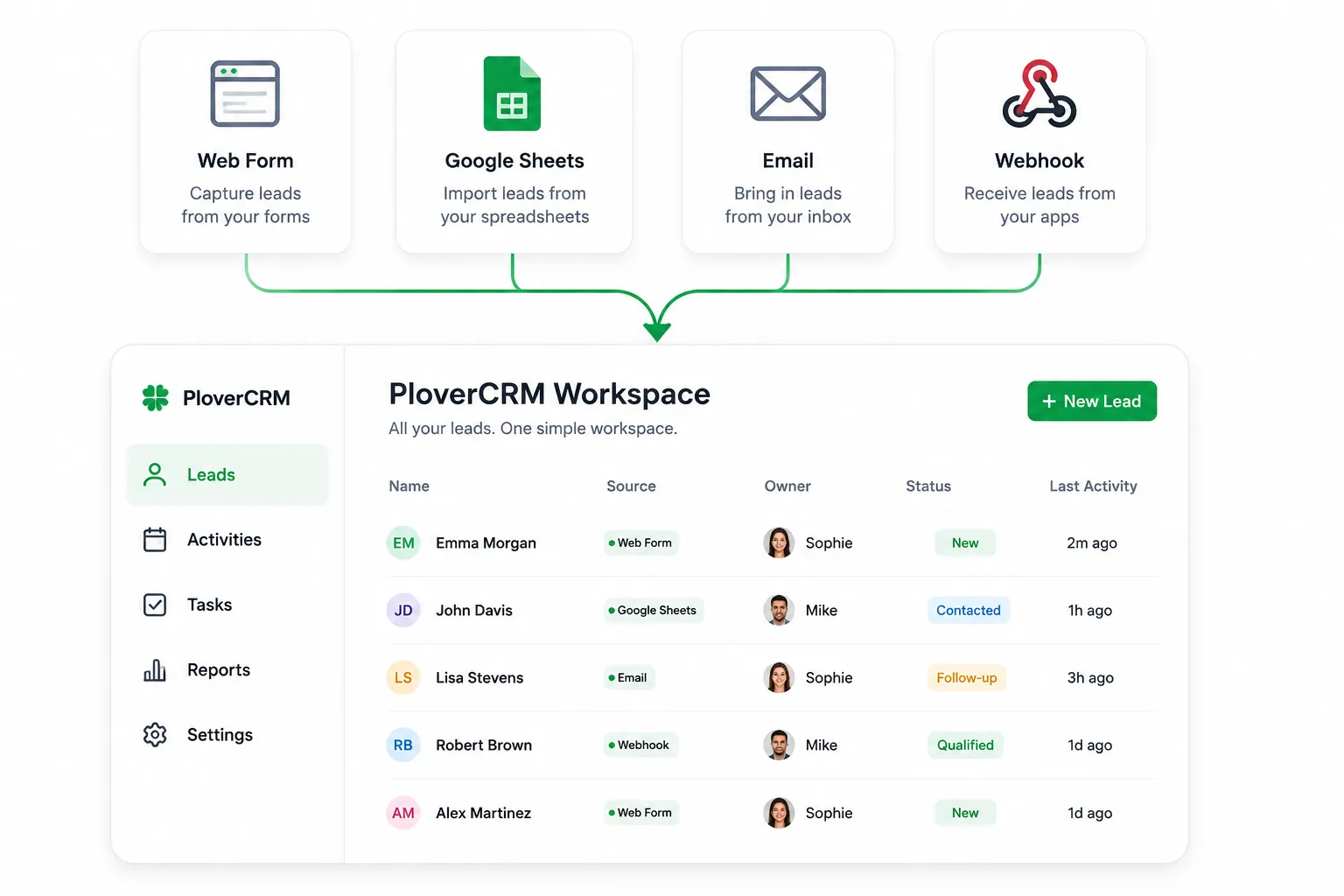
Task: Sort by the Owner column header
Action: coord(787,486)
